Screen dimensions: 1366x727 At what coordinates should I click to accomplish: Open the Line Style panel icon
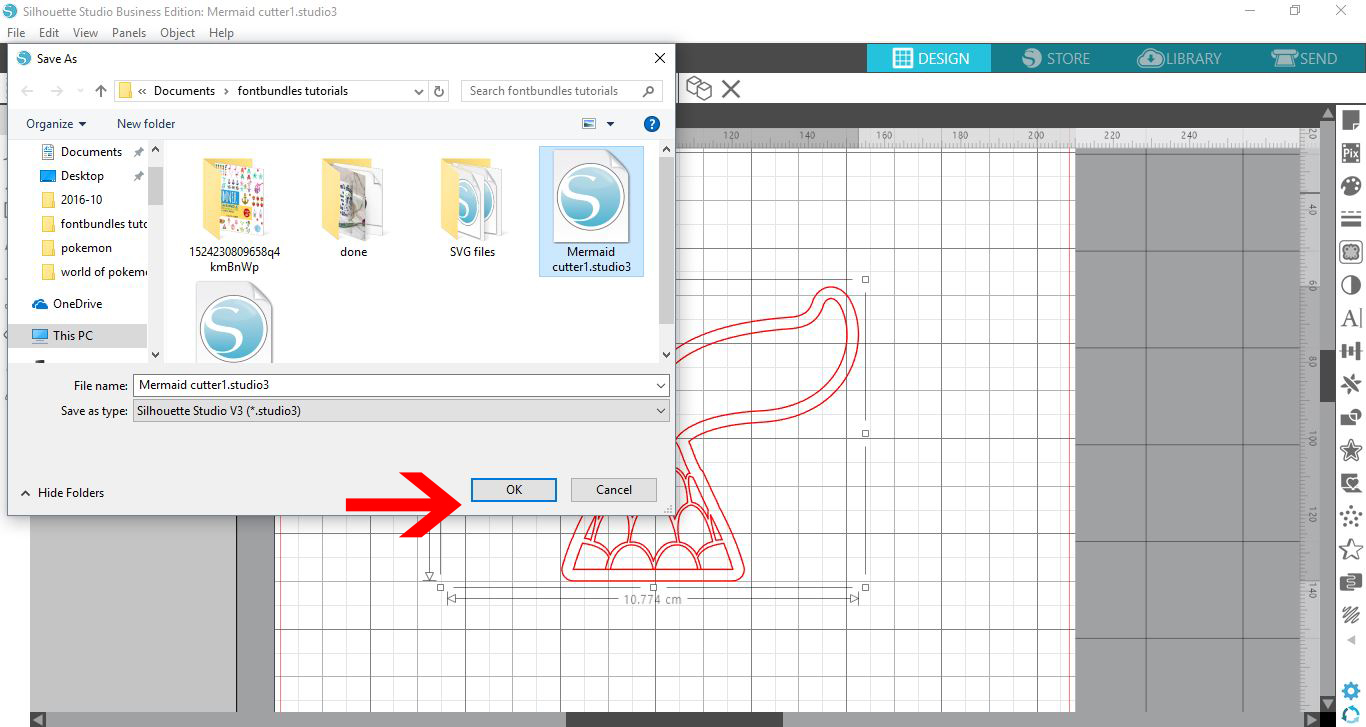1351,219
